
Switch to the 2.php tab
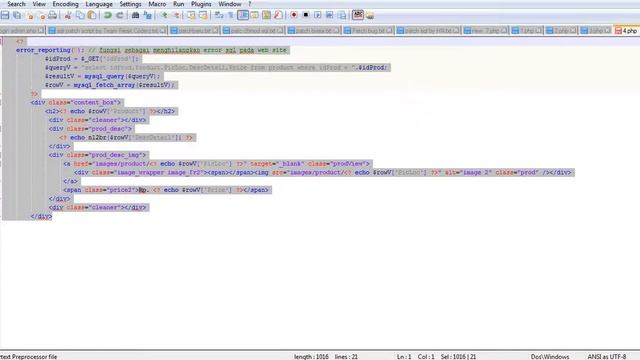561,31
